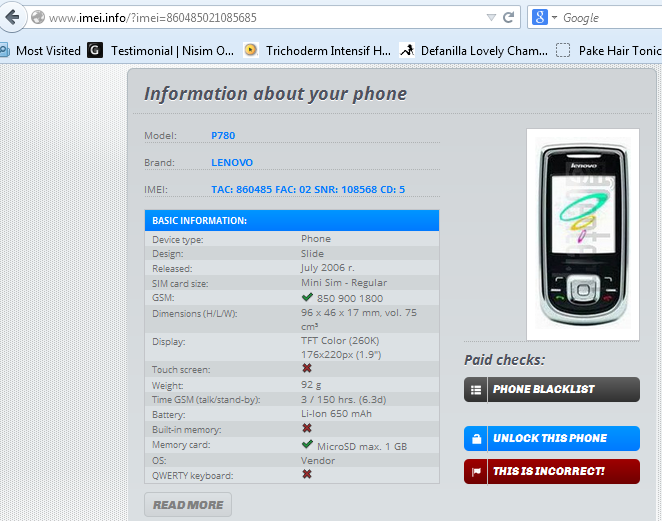Click the '3 / 150 hrs. (6.3d)' value
Image resolution: width=662 pixels, height=521 pixels.
pyautogui.click(x=344, y=399)
